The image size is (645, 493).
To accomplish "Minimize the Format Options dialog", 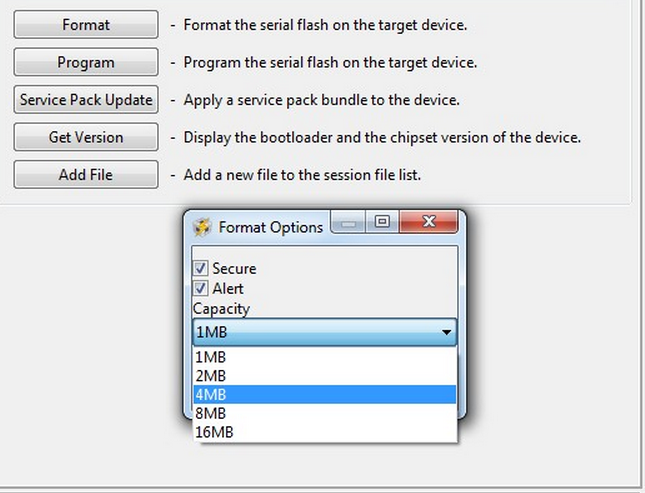I will click(348, 224).
